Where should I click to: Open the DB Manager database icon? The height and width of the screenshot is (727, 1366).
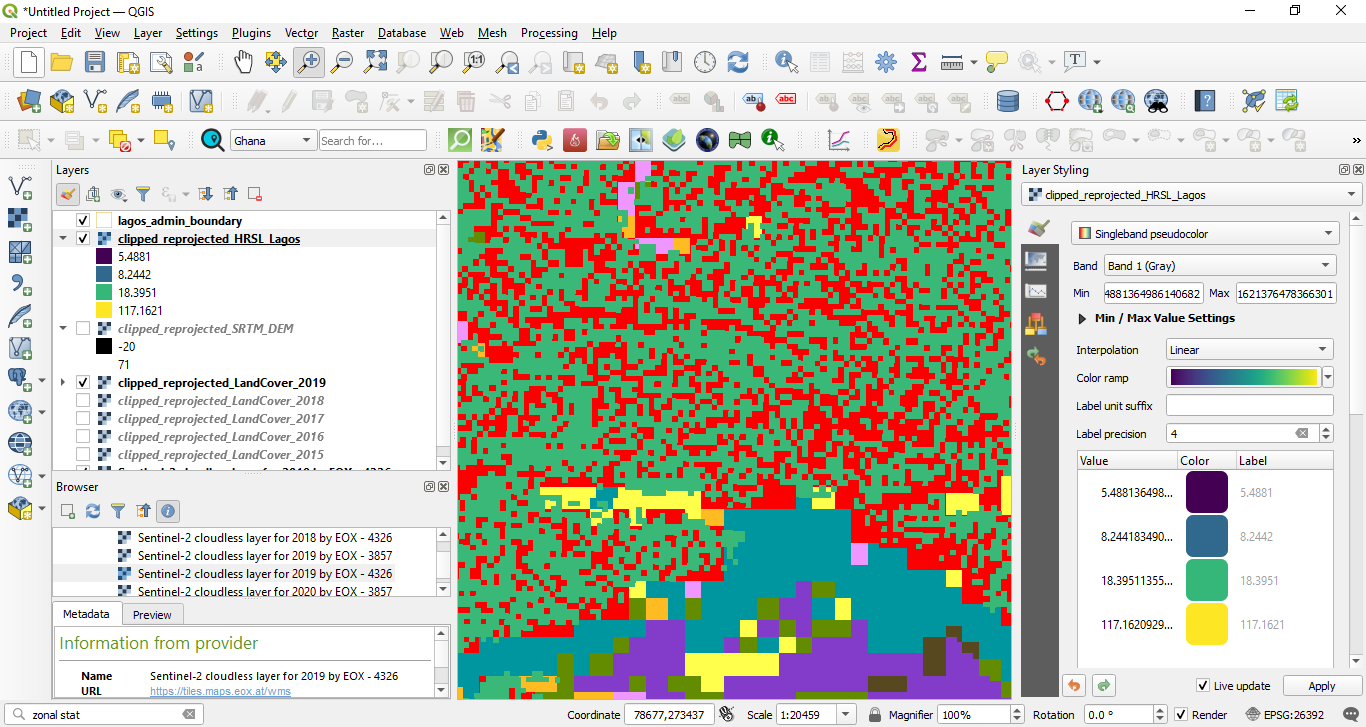[x=1008, y=101]
